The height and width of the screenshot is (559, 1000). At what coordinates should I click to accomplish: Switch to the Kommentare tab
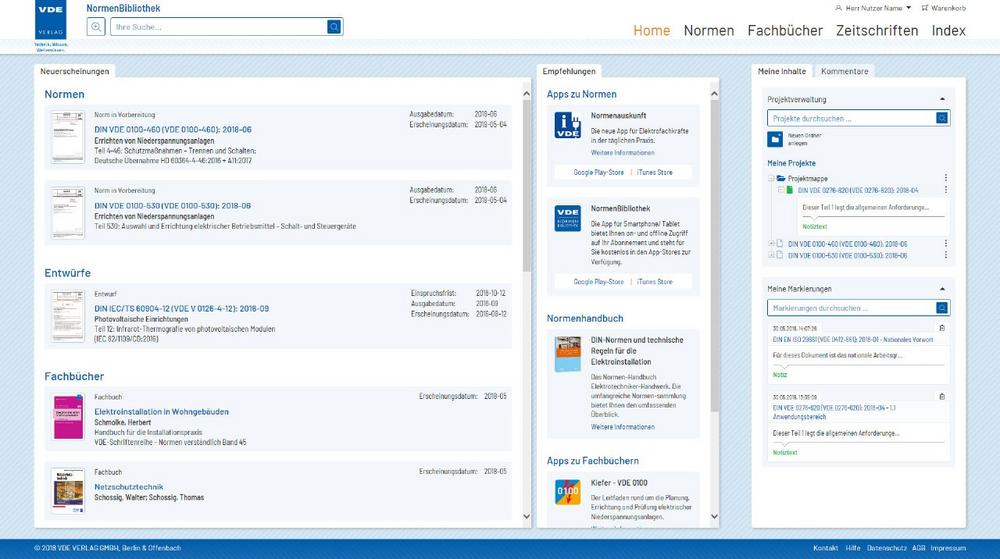[x=844, y=71]
